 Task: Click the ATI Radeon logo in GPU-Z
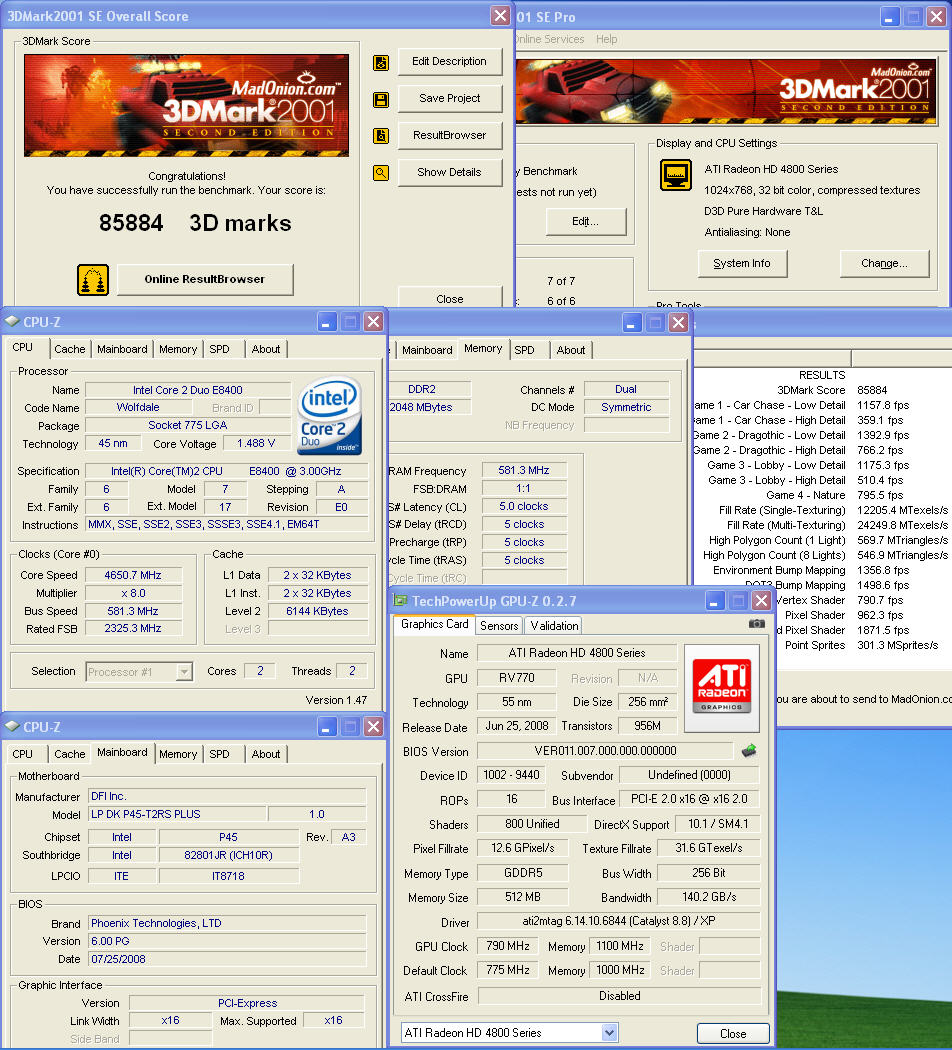pyautogui.click(x=722, y=688)
